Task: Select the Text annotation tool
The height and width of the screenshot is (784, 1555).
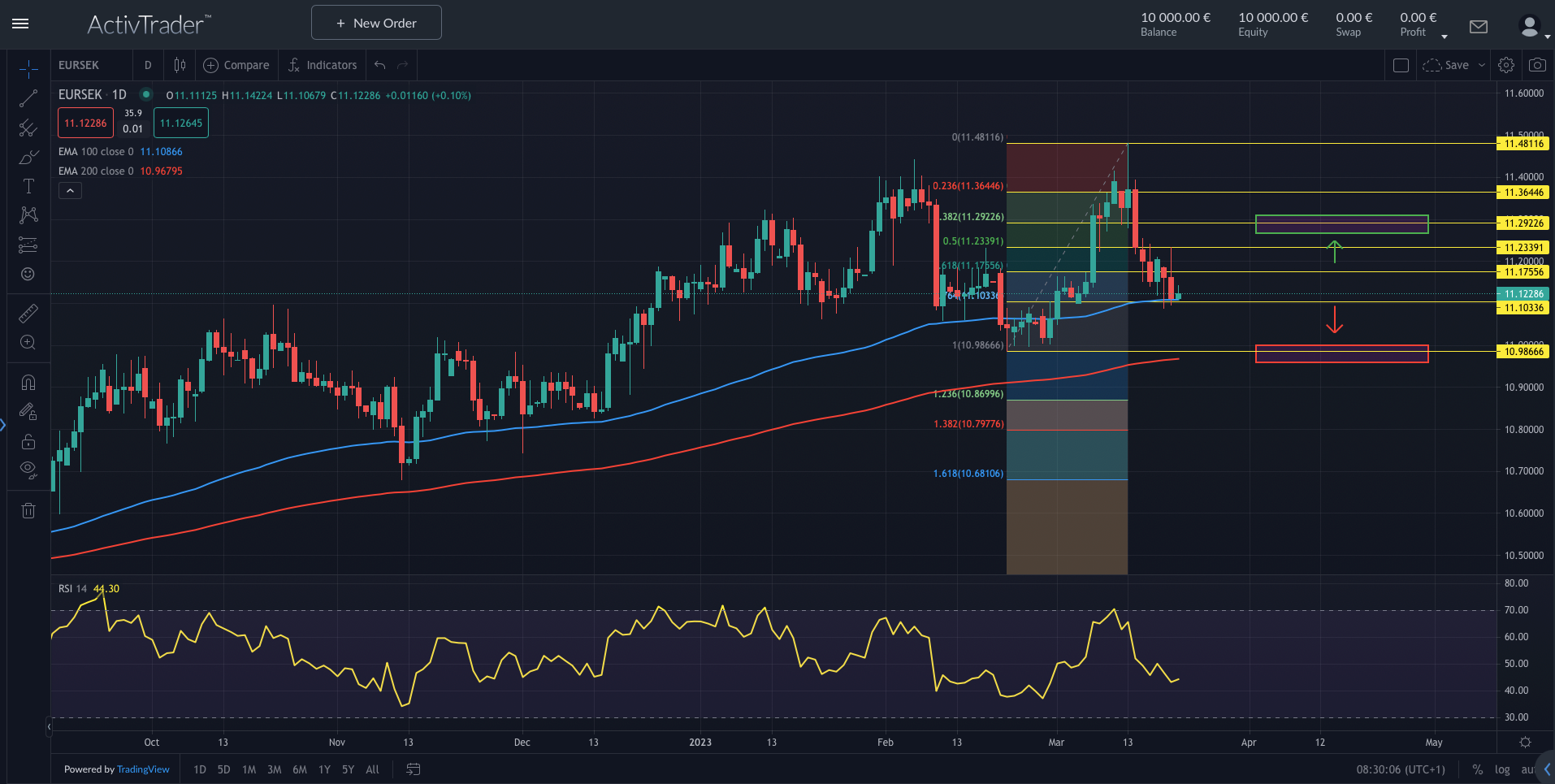Action: coord(28,187)
